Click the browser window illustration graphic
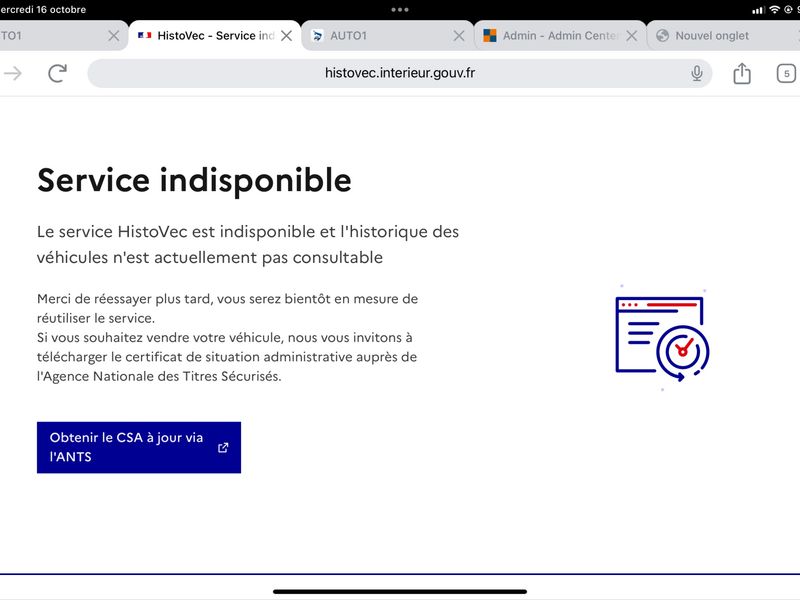Screen dimensions: 800x600 [662, 339]
